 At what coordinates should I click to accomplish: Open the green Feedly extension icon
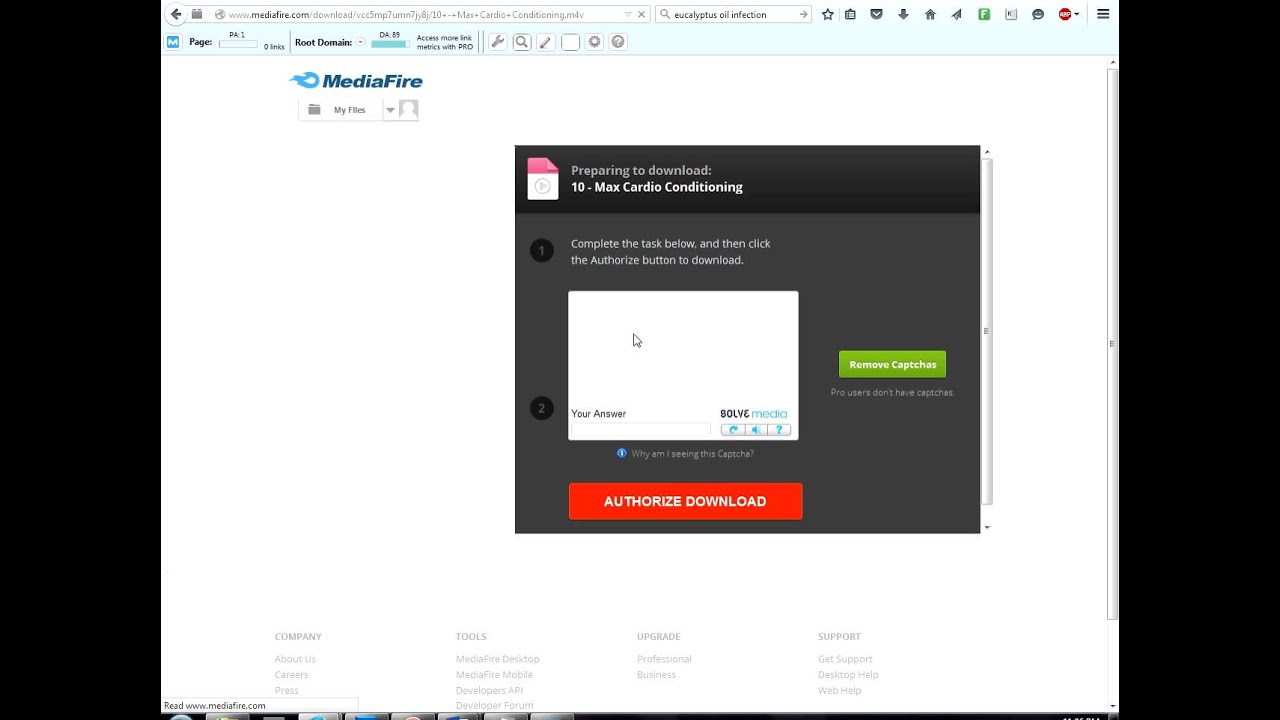[x=984, y=15]
